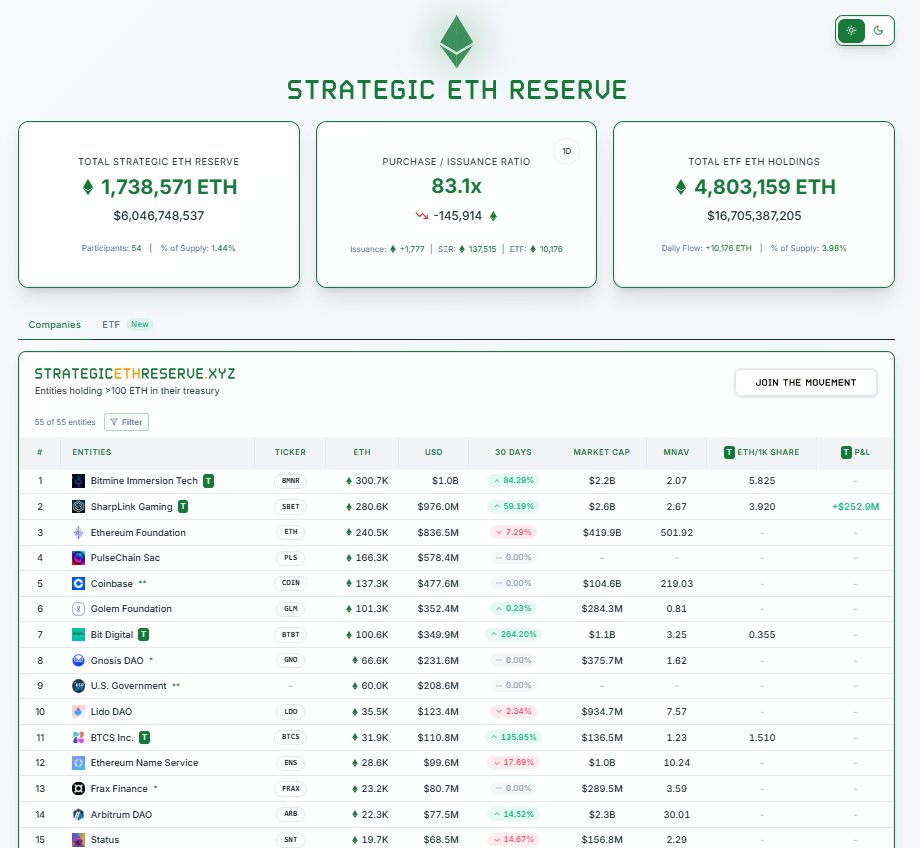
Task: Sort by MARKET CAP column header
Action: [x=601, y=452]
